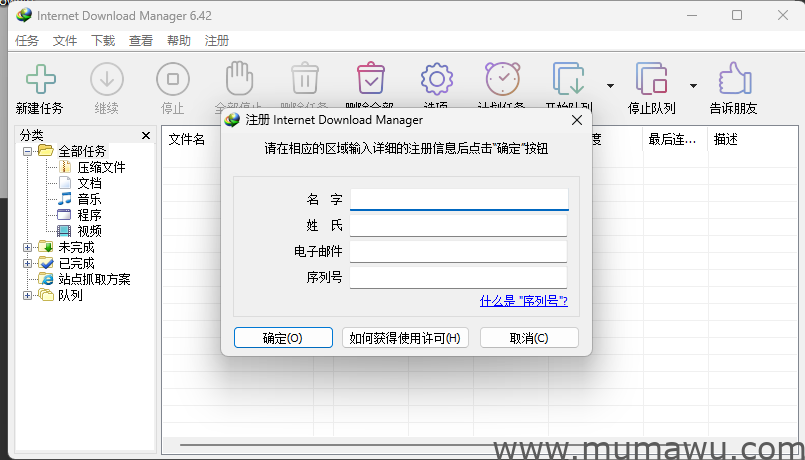
Task: Click the Delete Task trash can icon
Action: (x=305, y=78)
